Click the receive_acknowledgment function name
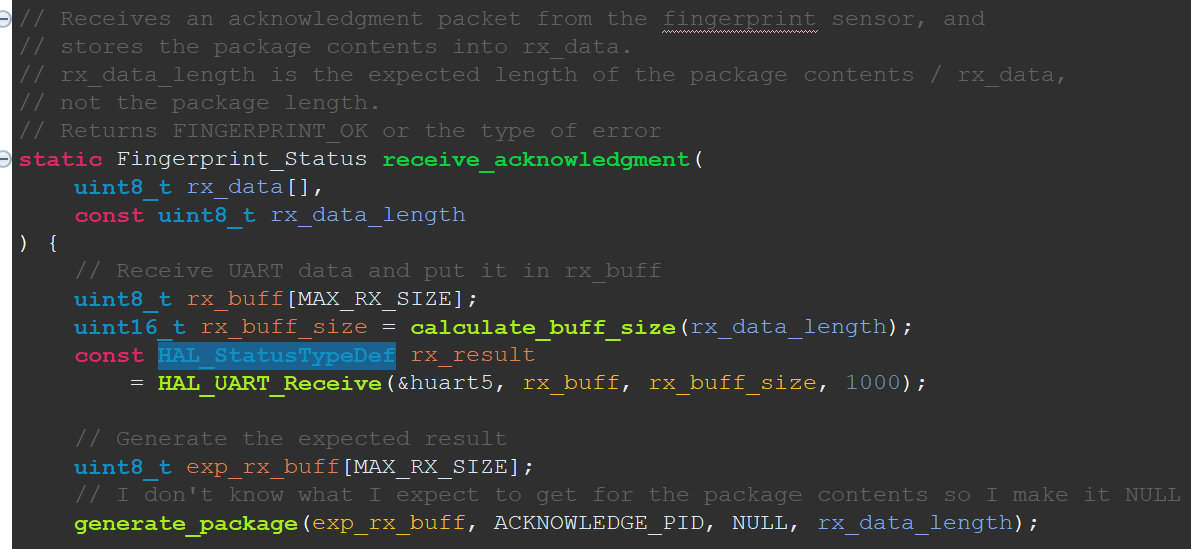 pyautogui.click(x=536, y=159)
